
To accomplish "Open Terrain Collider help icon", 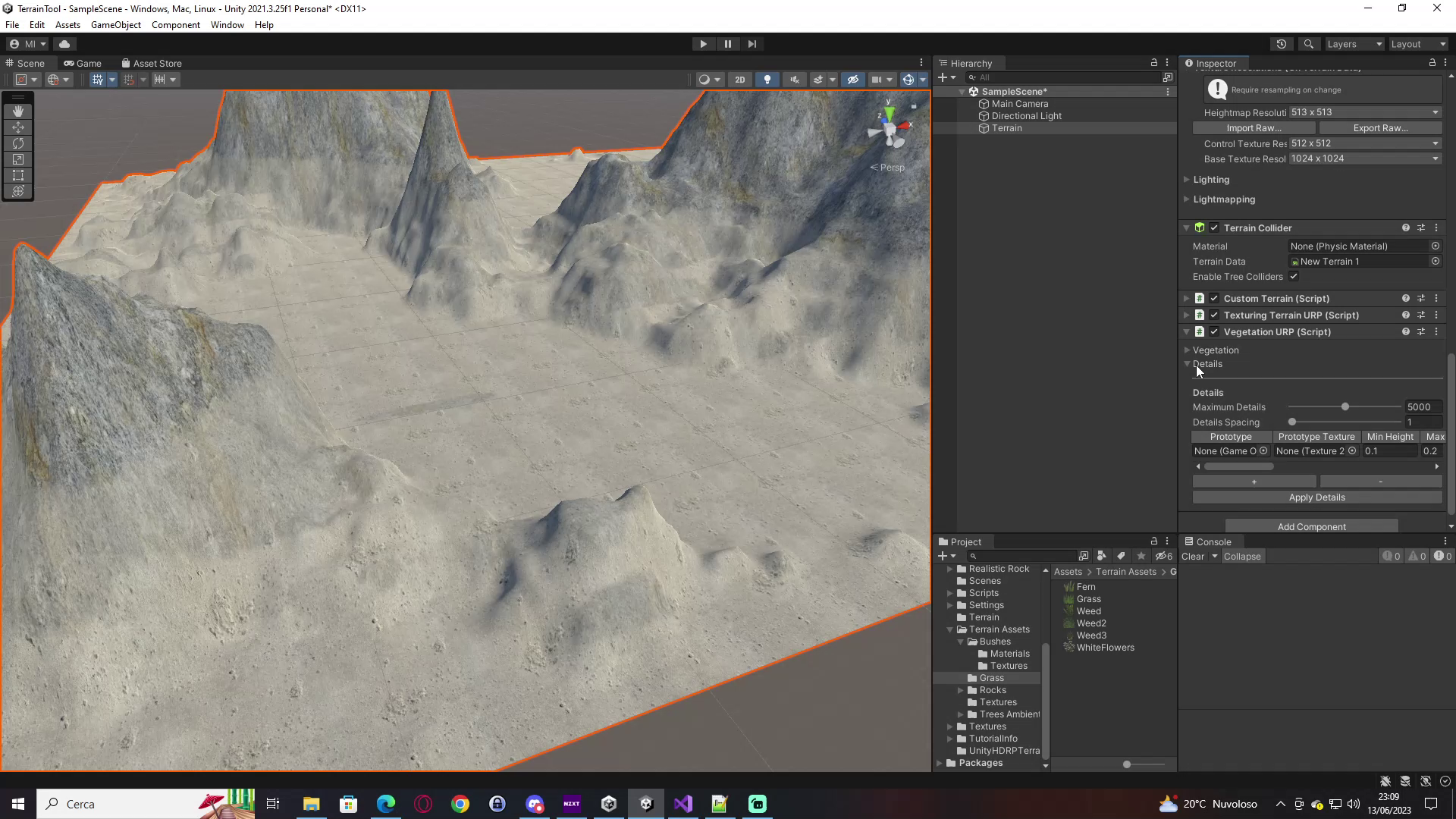I will coord(1405,227).
